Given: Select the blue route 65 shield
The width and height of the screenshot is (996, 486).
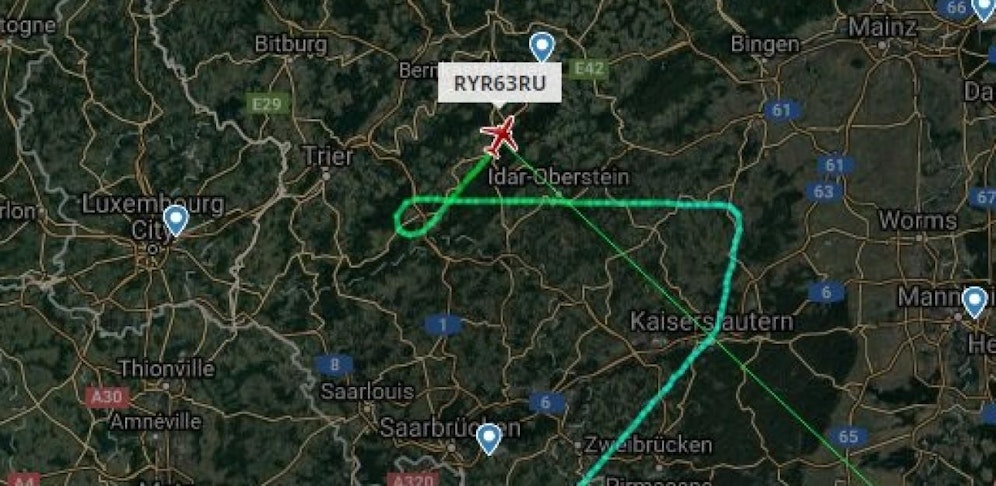Looking at the screenshot, I should pyautogui.click(x=848, y=436).
